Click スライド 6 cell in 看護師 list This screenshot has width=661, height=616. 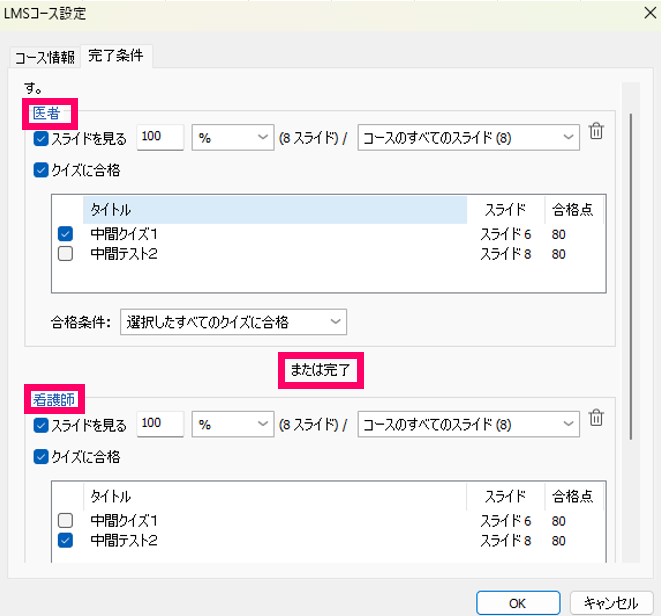click(505, 521)
